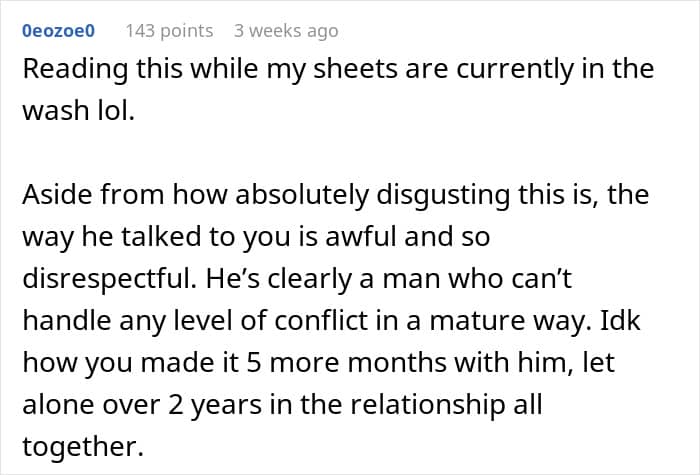The width and height of the screenshot is (700, 475).
Task: Click the words "relationship all"
Action: click(x=446, y=405)
